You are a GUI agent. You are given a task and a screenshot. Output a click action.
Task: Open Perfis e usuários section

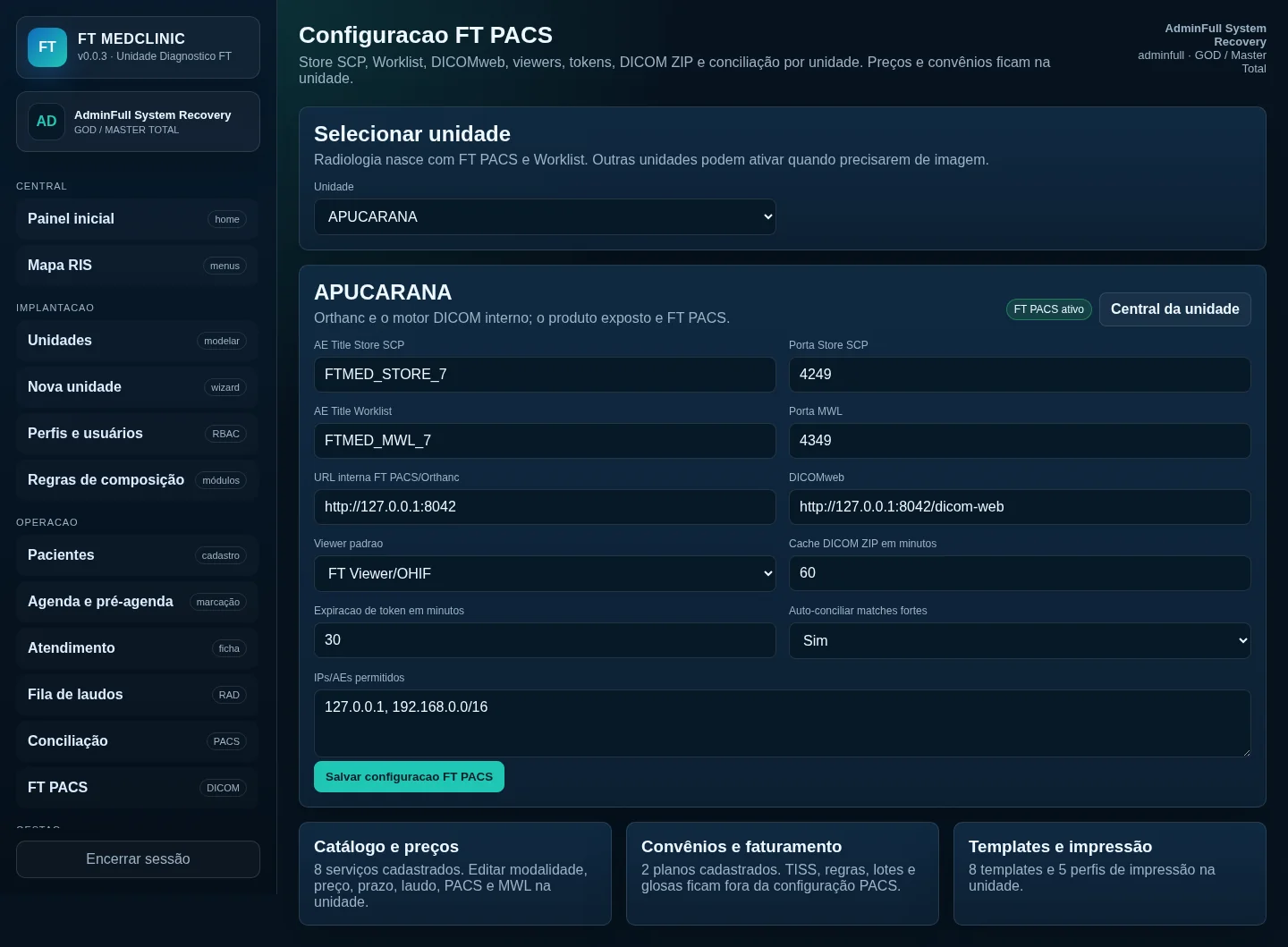pos(137,434)
